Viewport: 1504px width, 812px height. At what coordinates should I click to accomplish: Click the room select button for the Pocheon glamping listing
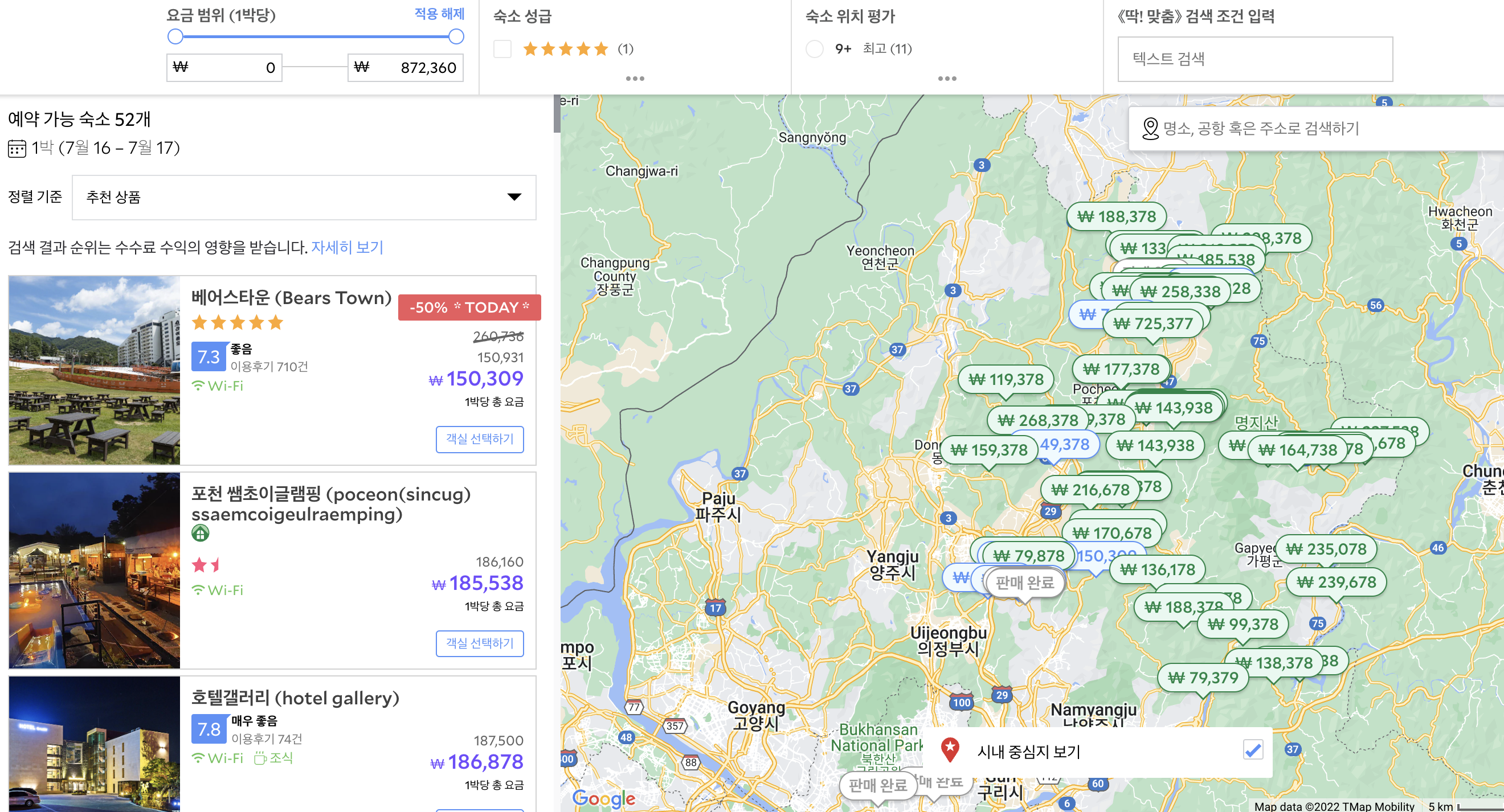tap(479, 643)
